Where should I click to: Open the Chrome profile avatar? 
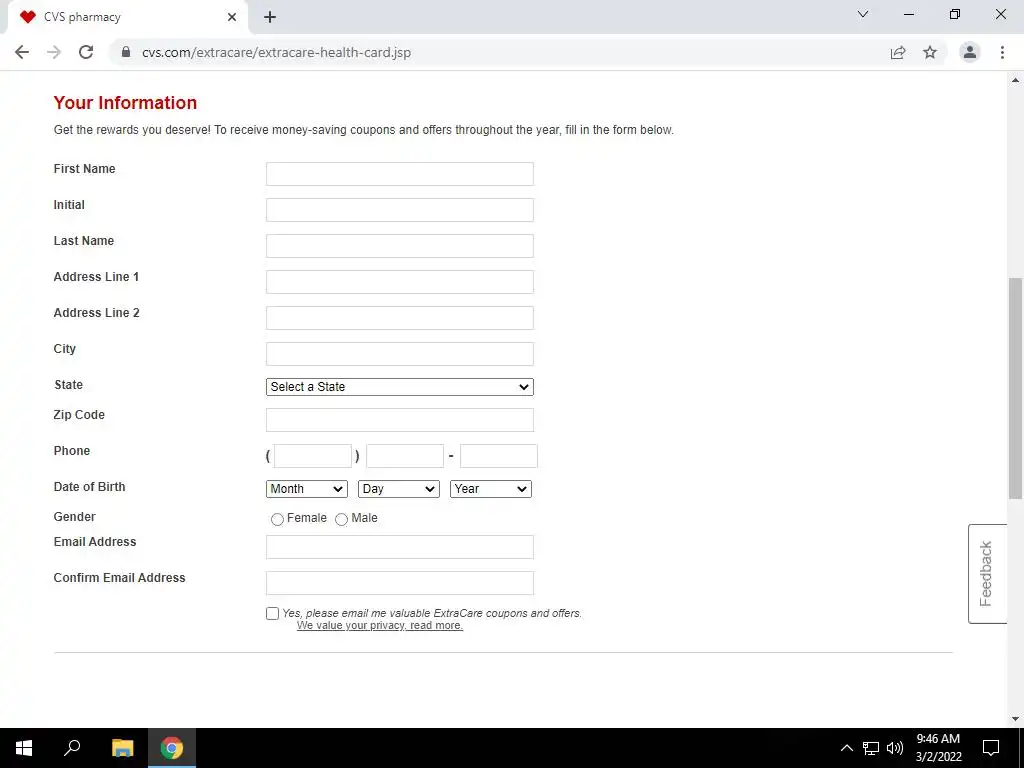970,52
